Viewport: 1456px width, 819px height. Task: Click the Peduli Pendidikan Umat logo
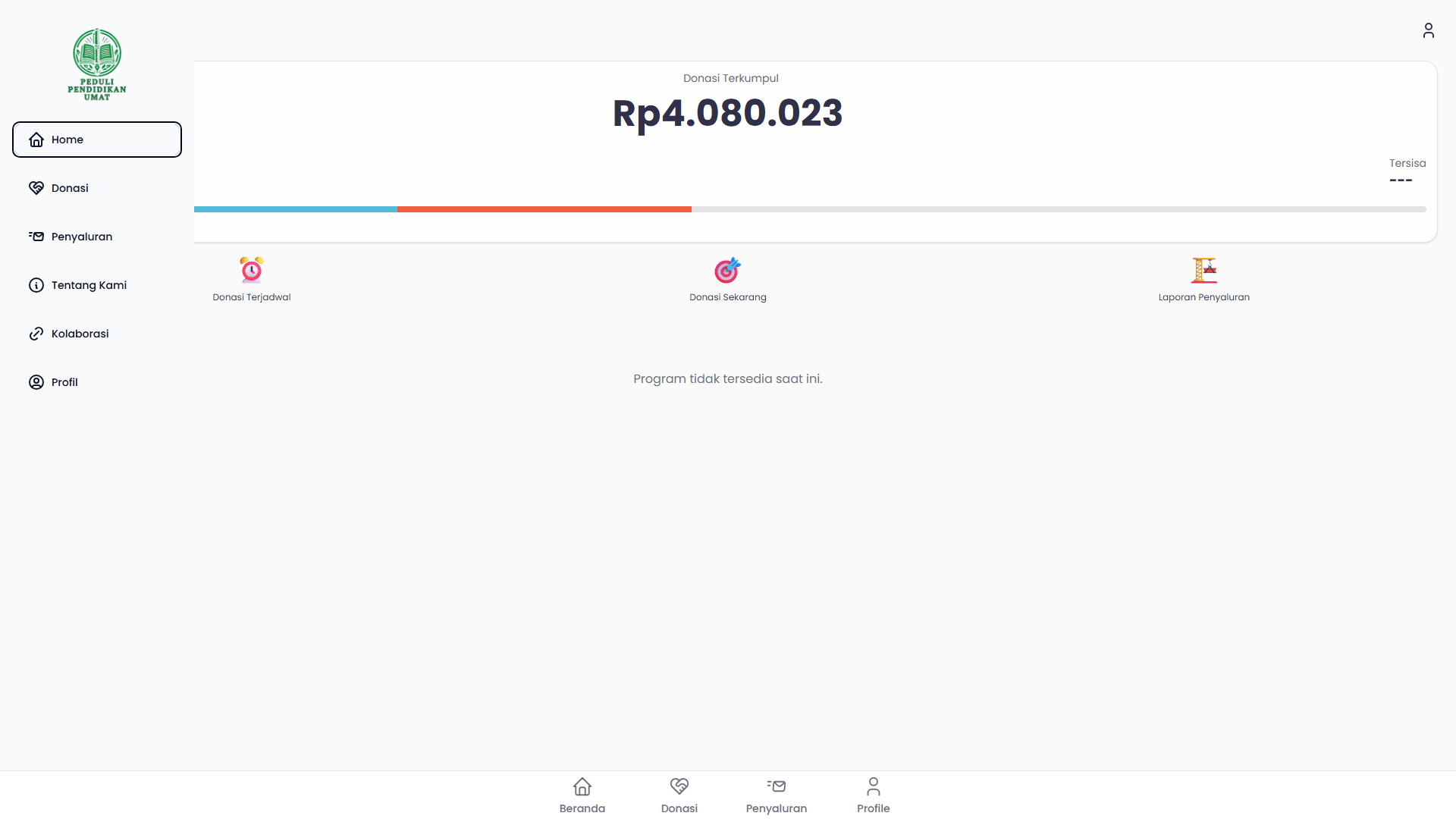[96, 64]
